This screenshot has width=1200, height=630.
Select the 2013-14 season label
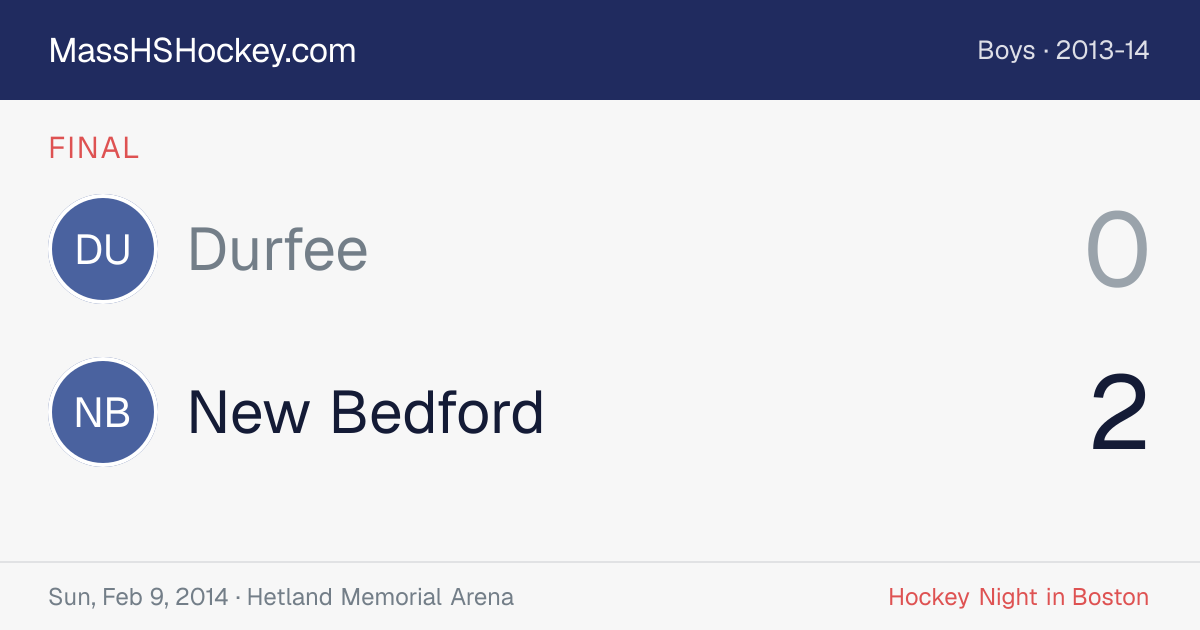pos(1102,51)
